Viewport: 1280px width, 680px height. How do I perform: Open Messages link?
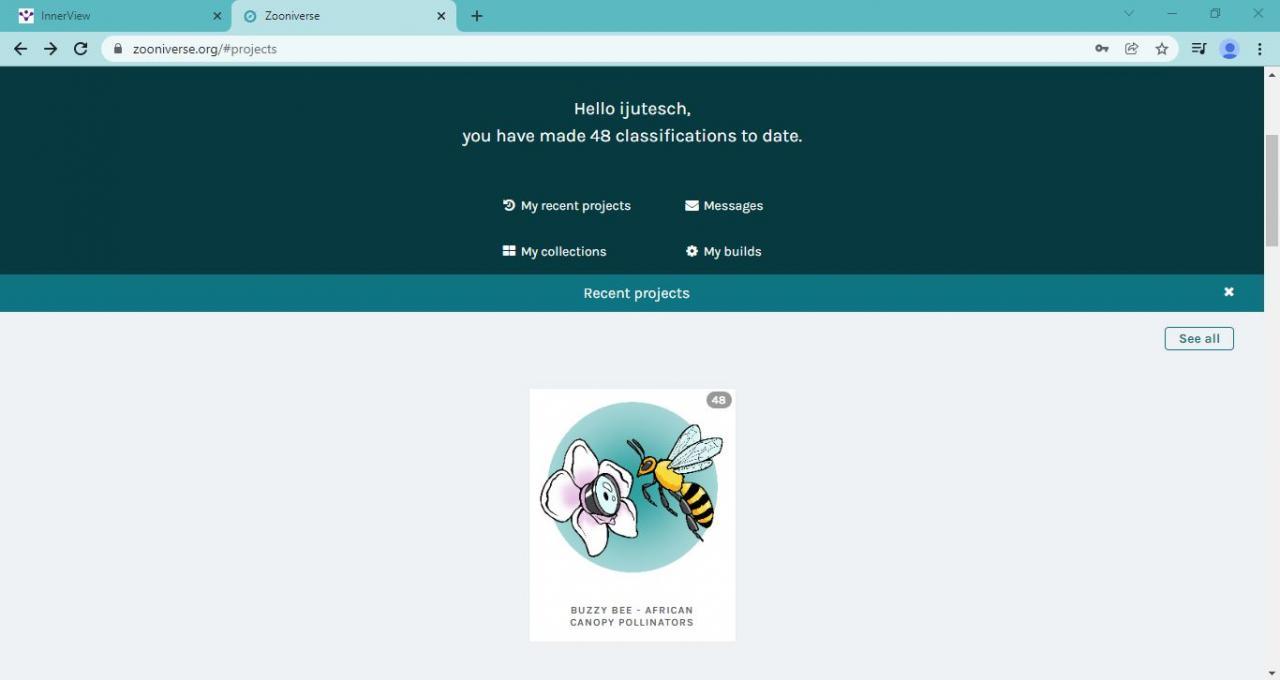[x=724, y=205]
